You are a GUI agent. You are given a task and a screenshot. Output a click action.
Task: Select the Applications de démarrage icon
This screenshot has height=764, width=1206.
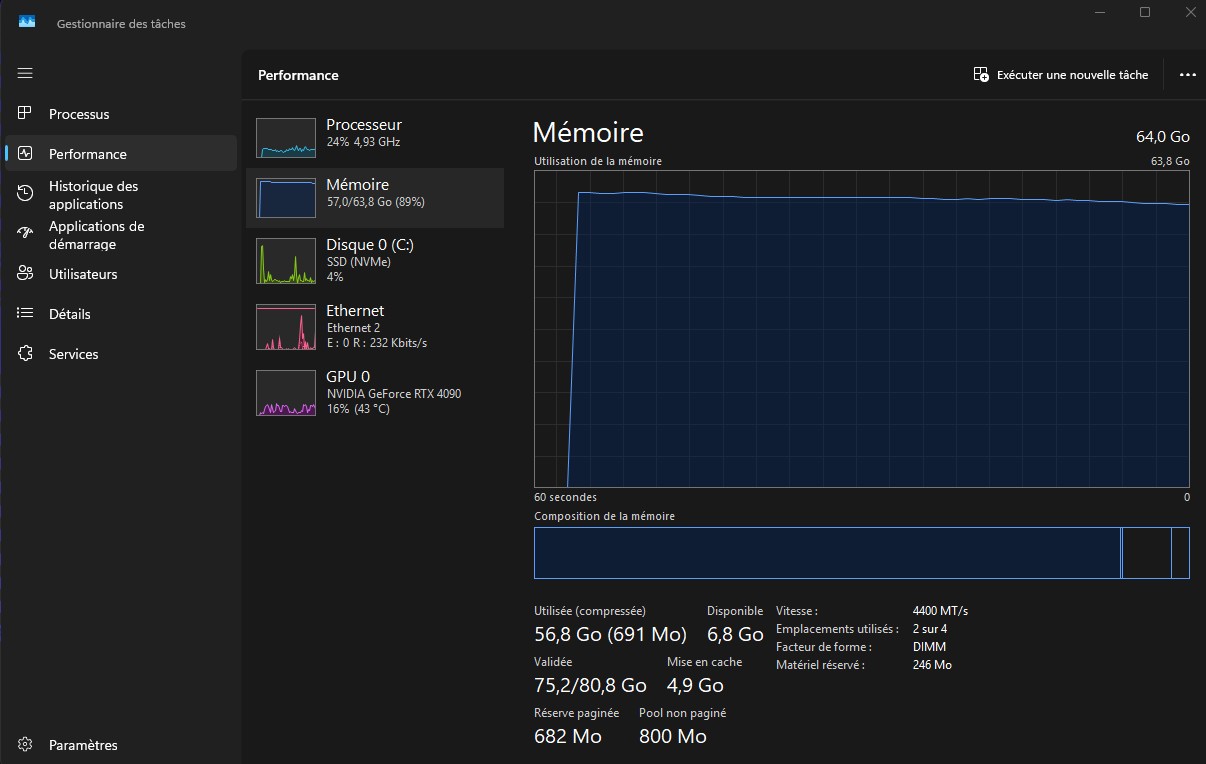26,234
